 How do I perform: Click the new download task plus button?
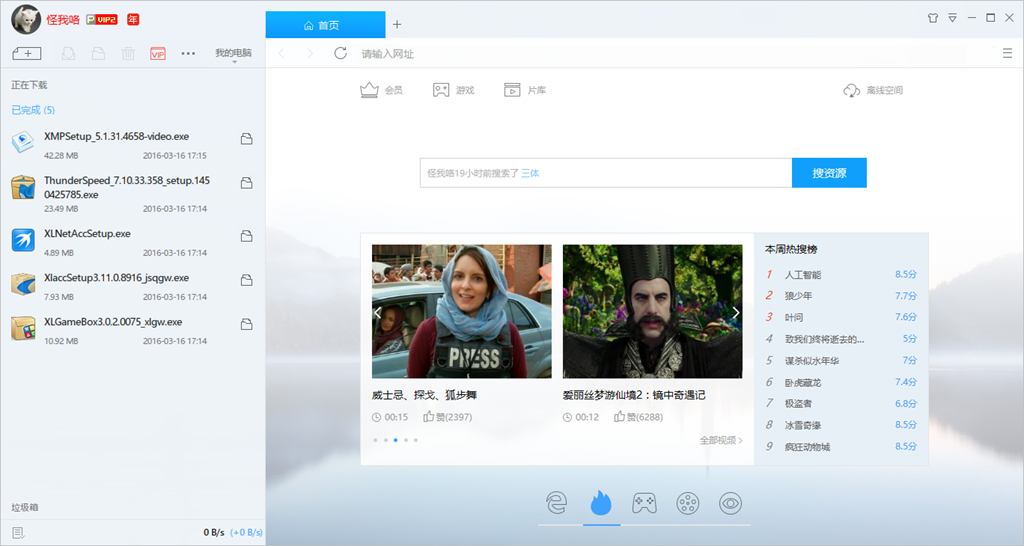pyautogui.click(x=26, y=53)
